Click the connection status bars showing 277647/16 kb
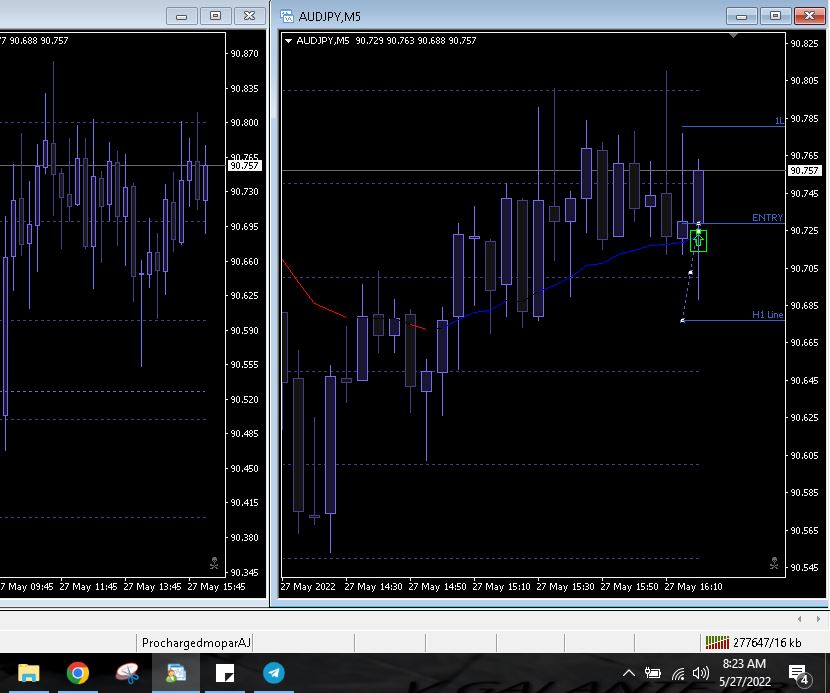This screenshot has height=693, width=830. click(717, 642)
